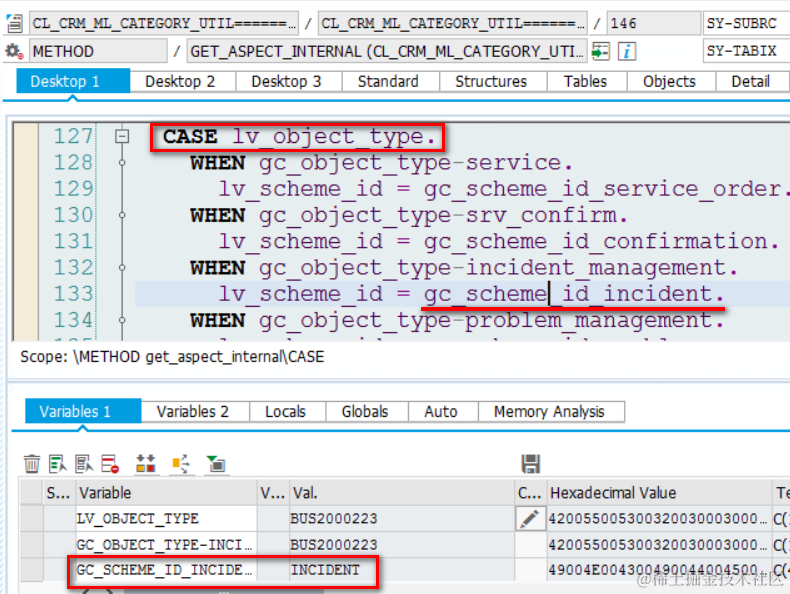Viewport: 790px width, 594px height.
Task: Click the green arrow navigate-to-source icon
Action: point(601,51)
